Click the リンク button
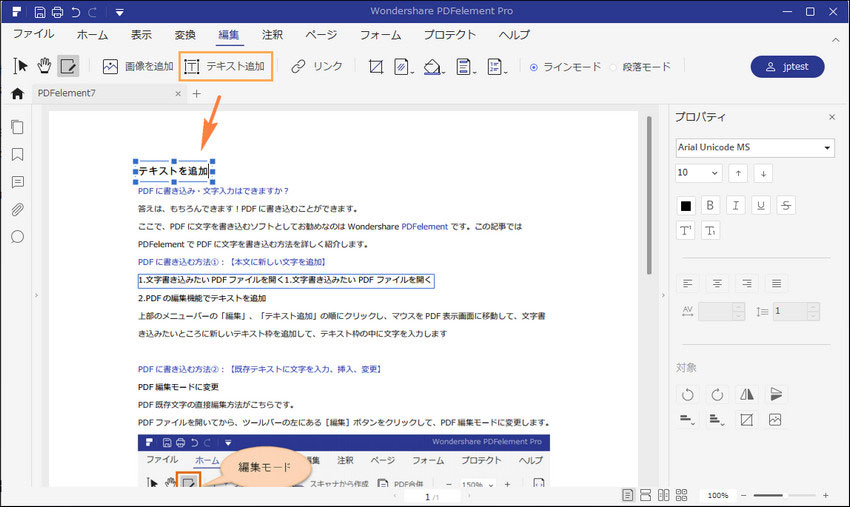 coord(317,66)
